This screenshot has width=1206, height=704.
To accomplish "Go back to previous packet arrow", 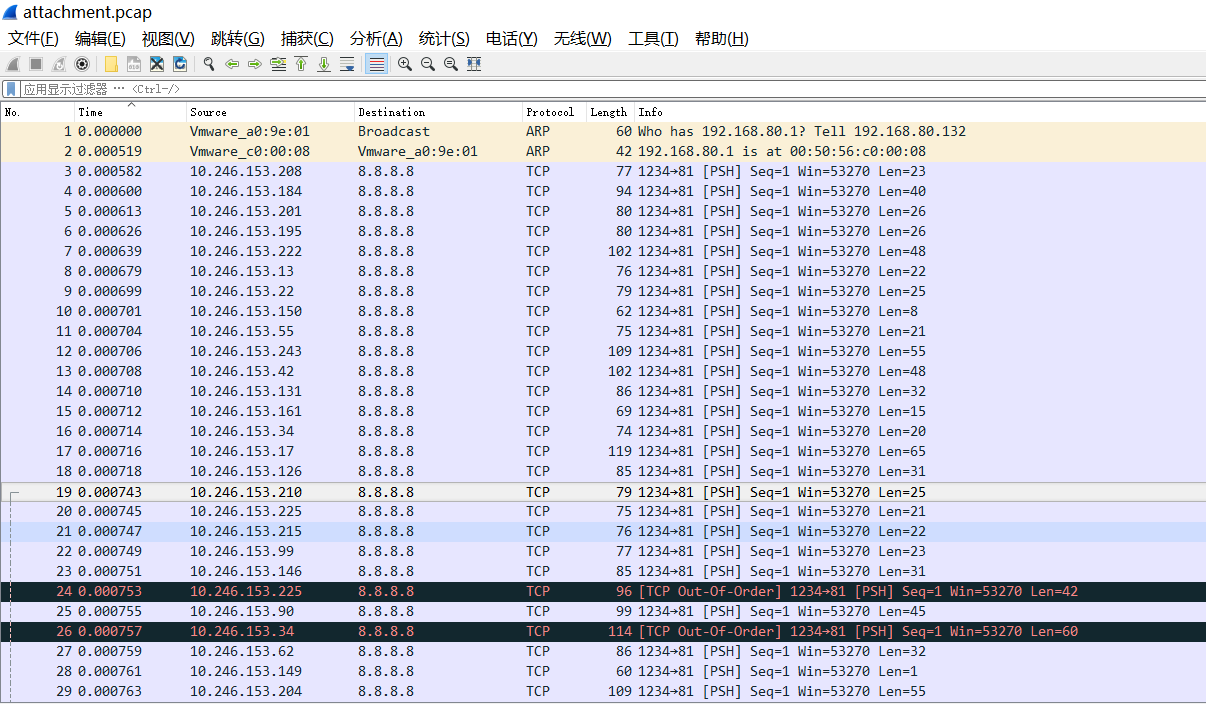I will click(232, 64).
